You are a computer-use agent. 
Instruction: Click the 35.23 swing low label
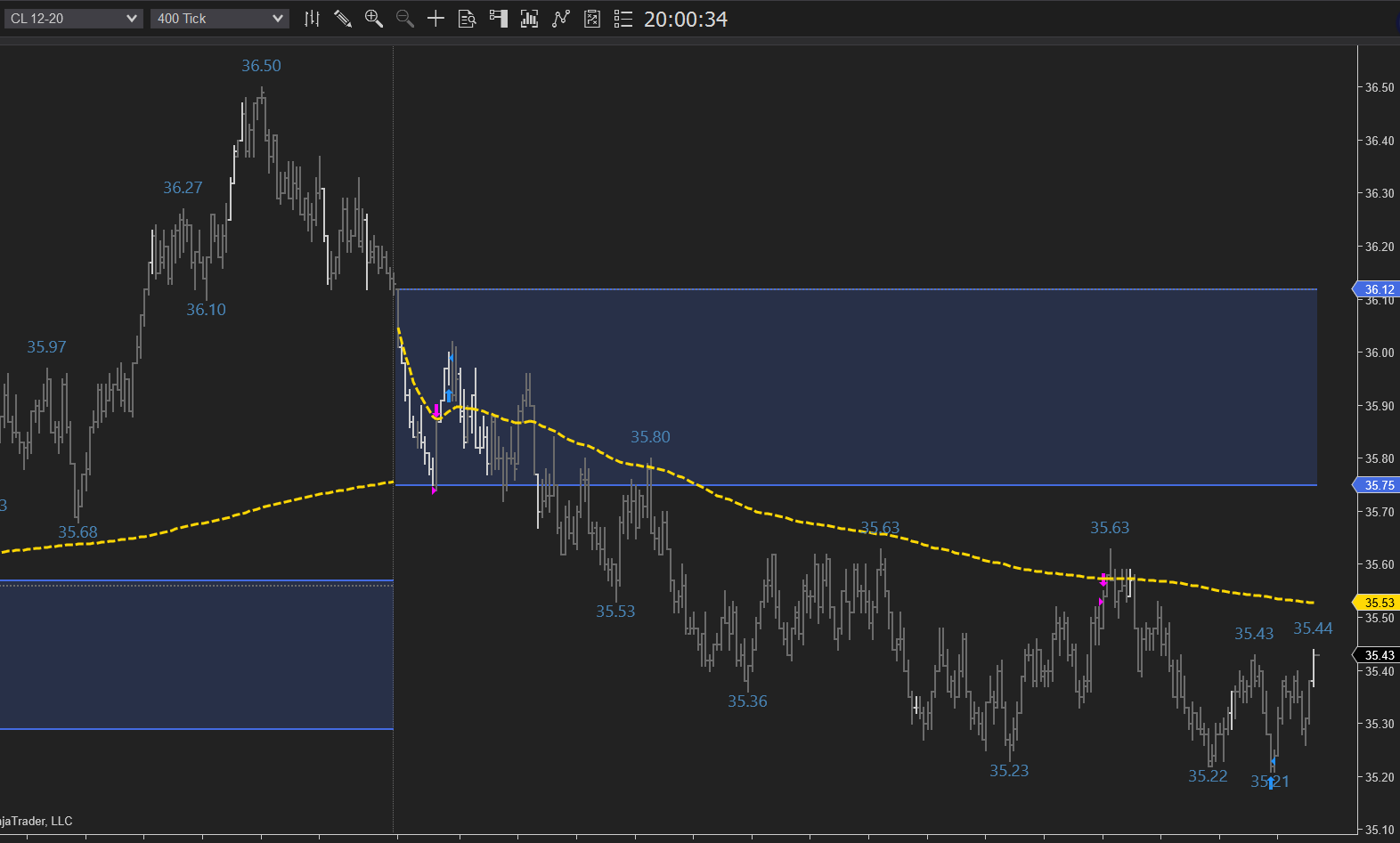tap(1009, 771)
